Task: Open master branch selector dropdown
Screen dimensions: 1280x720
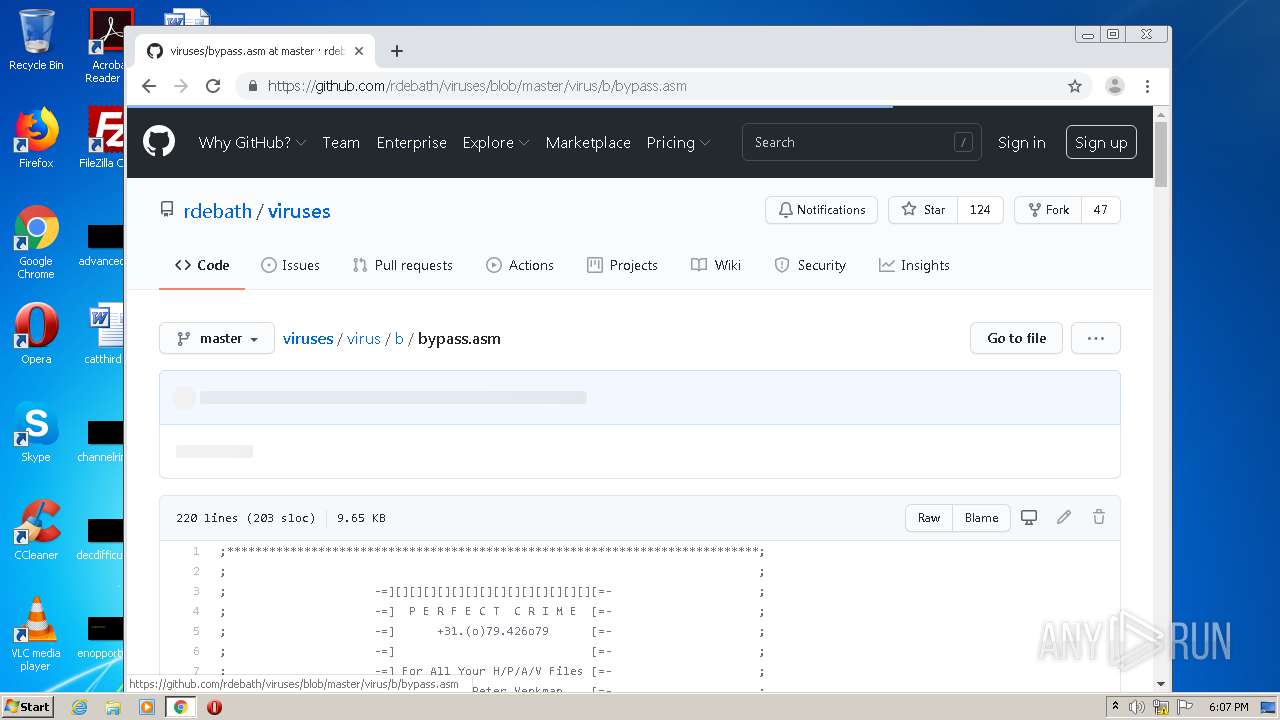Action: 217,338
